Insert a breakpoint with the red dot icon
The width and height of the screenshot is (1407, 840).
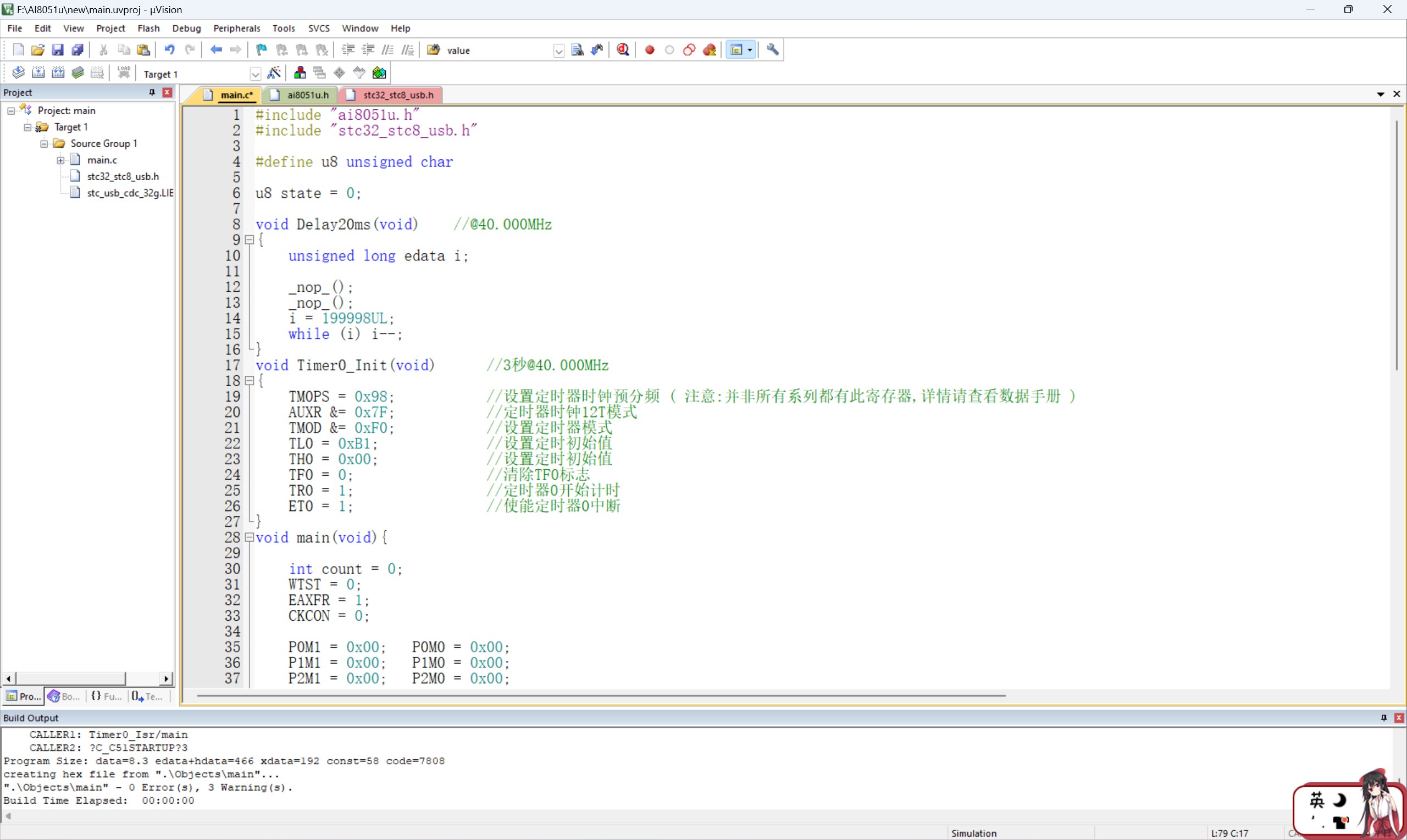(x=650, y=50)
